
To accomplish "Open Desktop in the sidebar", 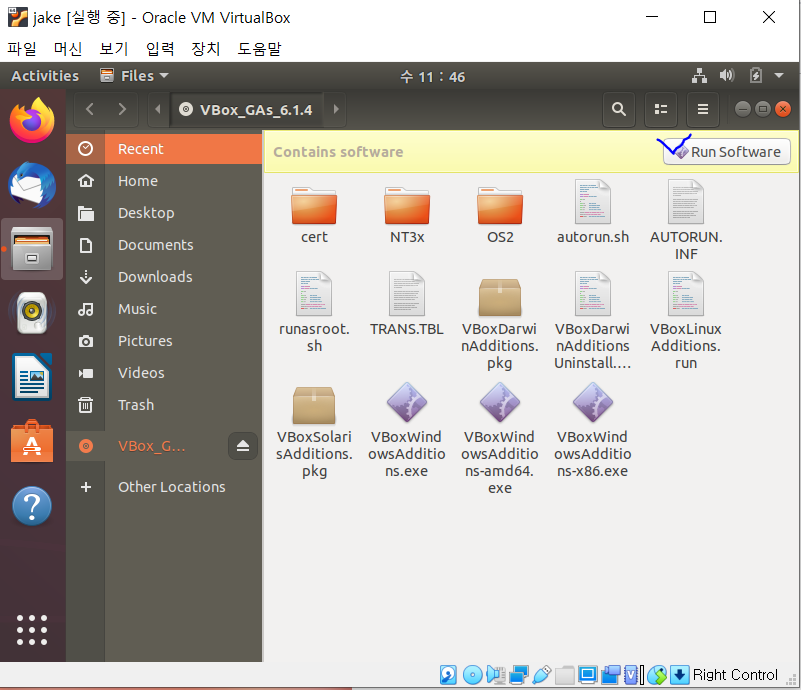I will click(x=164, y=212).
